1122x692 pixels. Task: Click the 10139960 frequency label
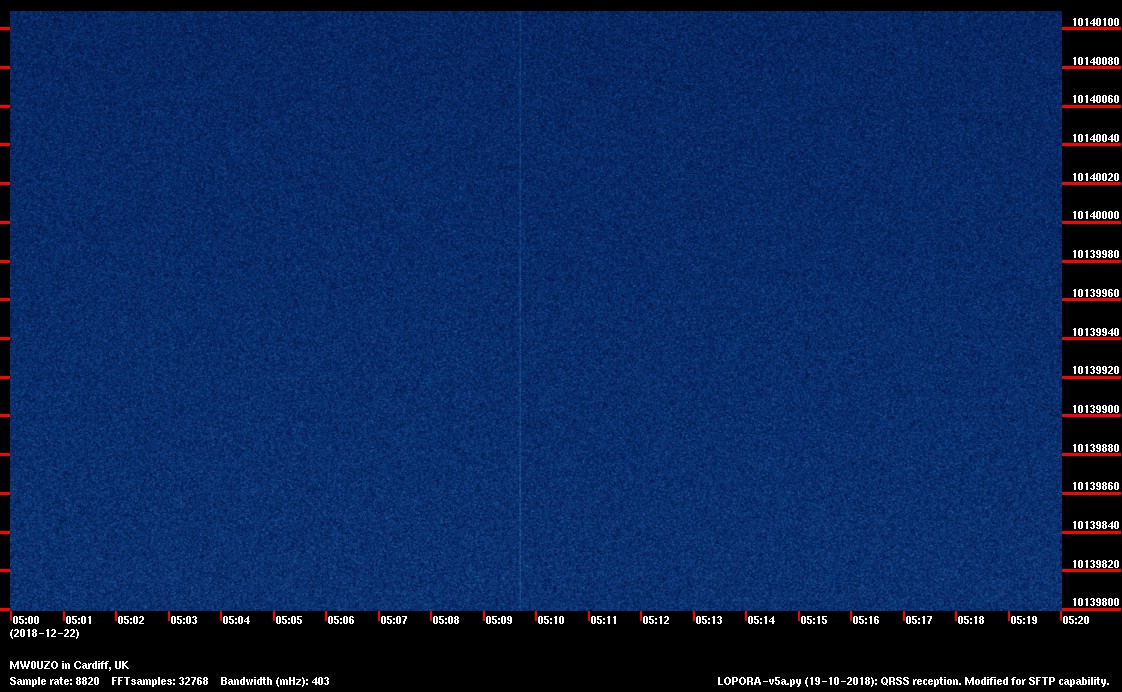coord(1095,294)
